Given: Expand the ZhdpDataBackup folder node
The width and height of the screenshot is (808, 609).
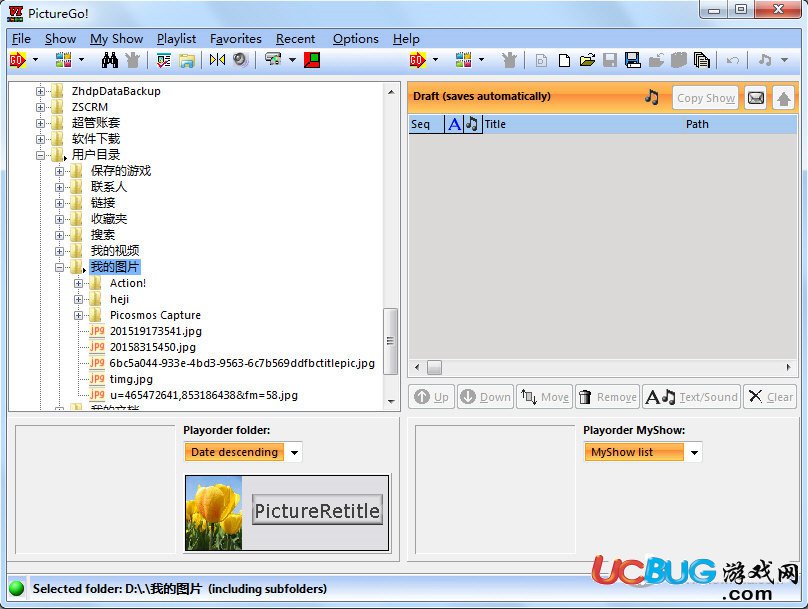Looking at the screenshot, I should click(40, 91).
